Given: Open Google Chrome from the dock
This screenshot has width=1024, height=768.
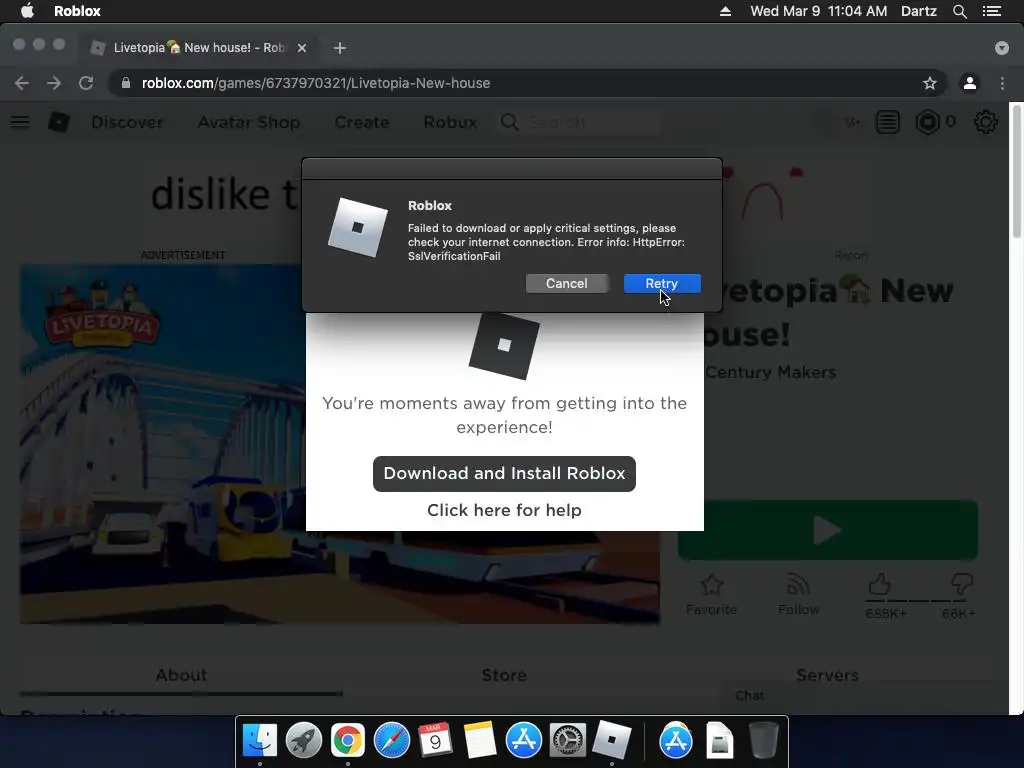Looking at the screenshot, I should (x=347, y=741).
